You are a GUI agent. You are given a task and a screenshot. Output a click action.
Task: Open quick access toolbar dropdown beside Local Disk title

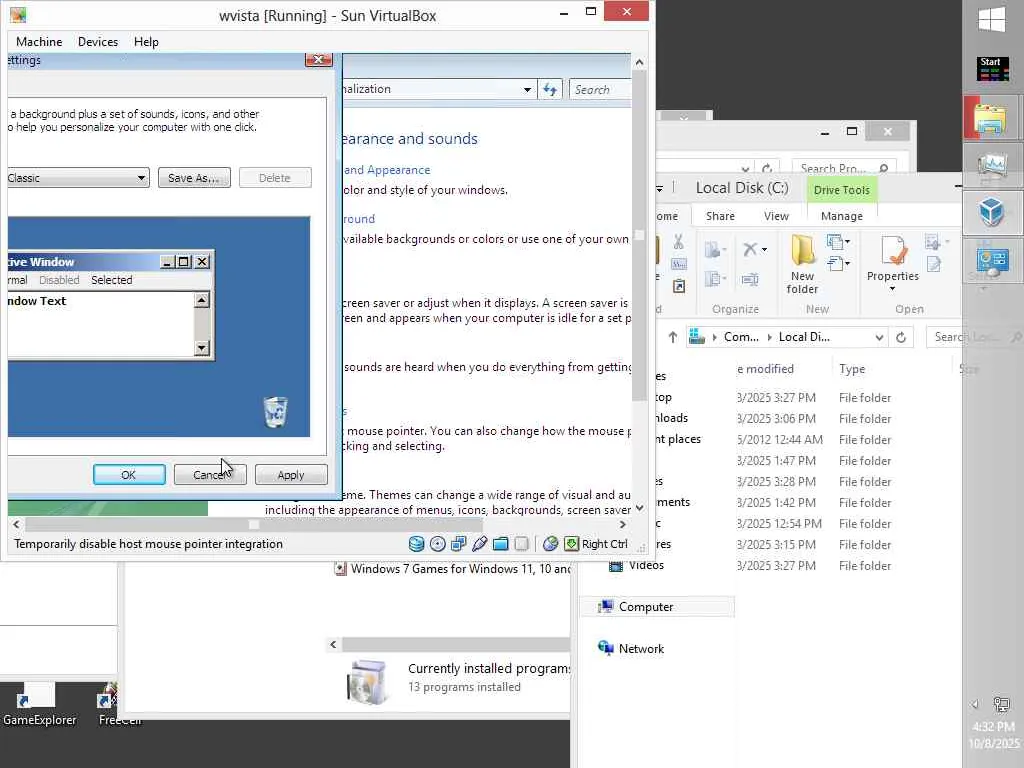tap(660, 189)
